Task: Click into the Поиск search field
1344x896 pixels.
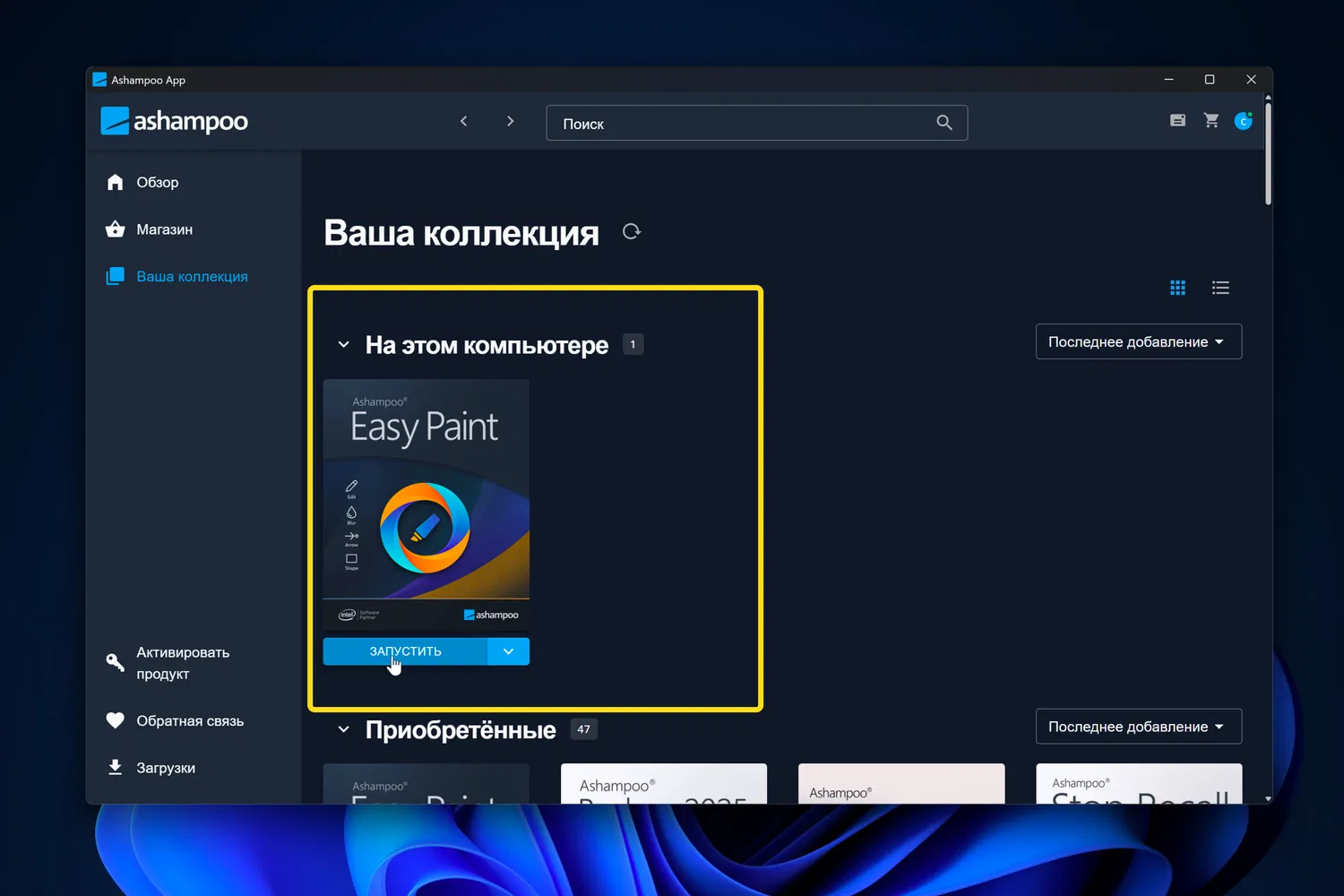Action: (757, 123)
